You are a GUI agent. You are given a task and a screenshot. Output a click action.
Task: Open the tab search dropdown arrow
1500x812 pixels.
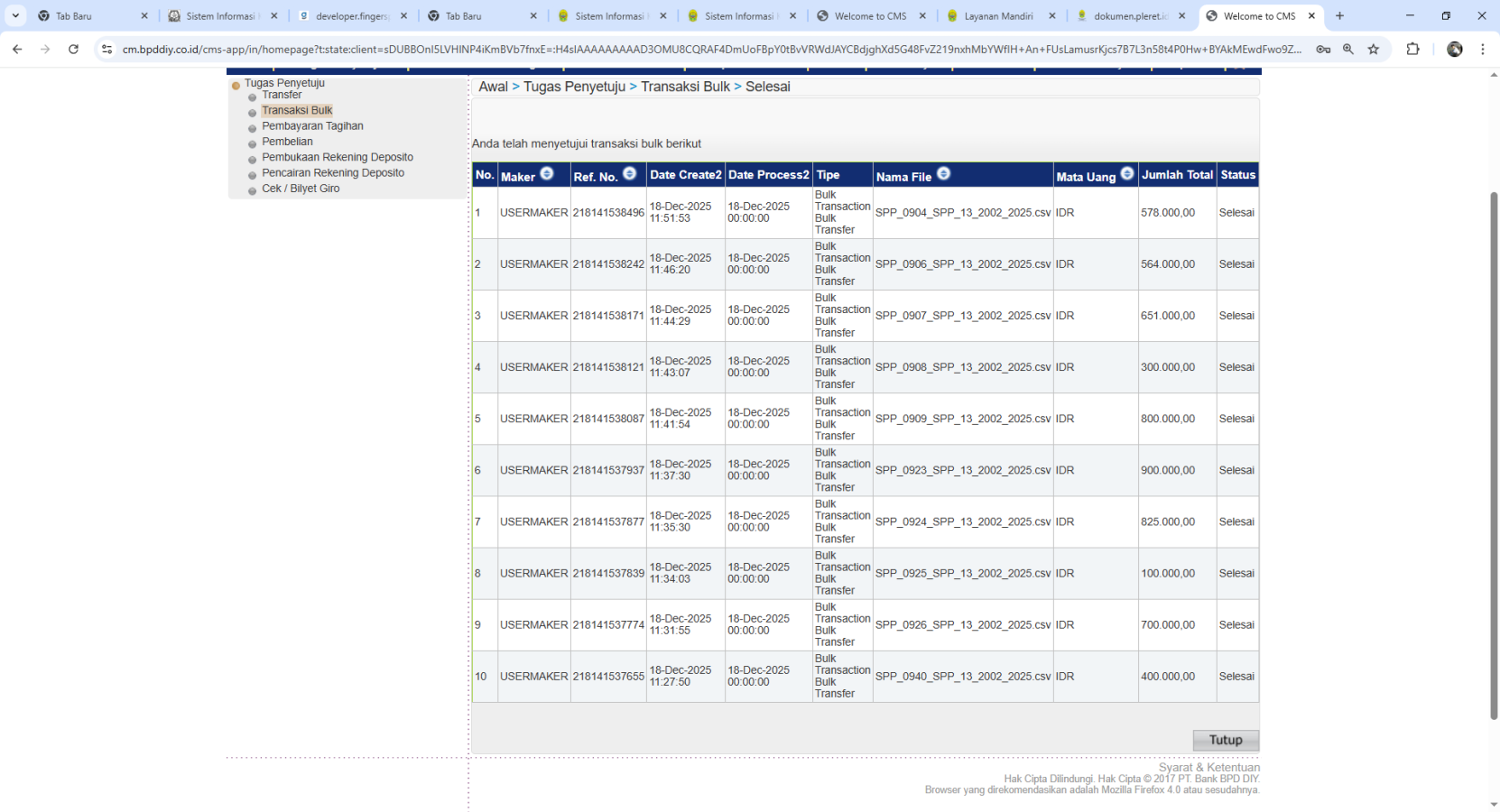15,15
